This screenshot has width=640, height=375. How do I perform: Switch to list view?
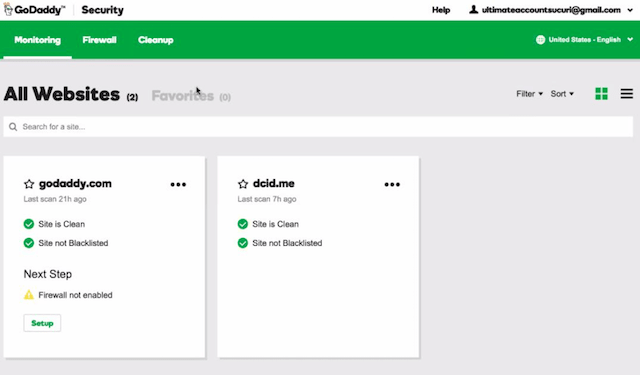(627, 94)
